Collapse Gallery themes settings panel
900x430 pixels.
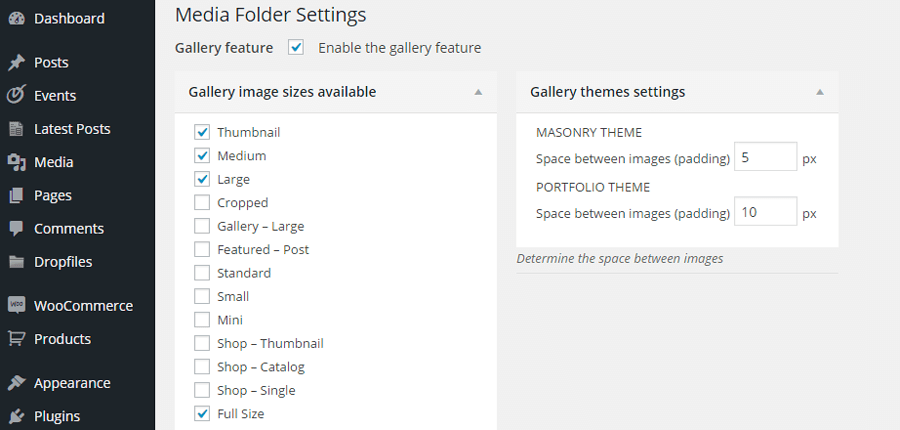tap(820, 92)
